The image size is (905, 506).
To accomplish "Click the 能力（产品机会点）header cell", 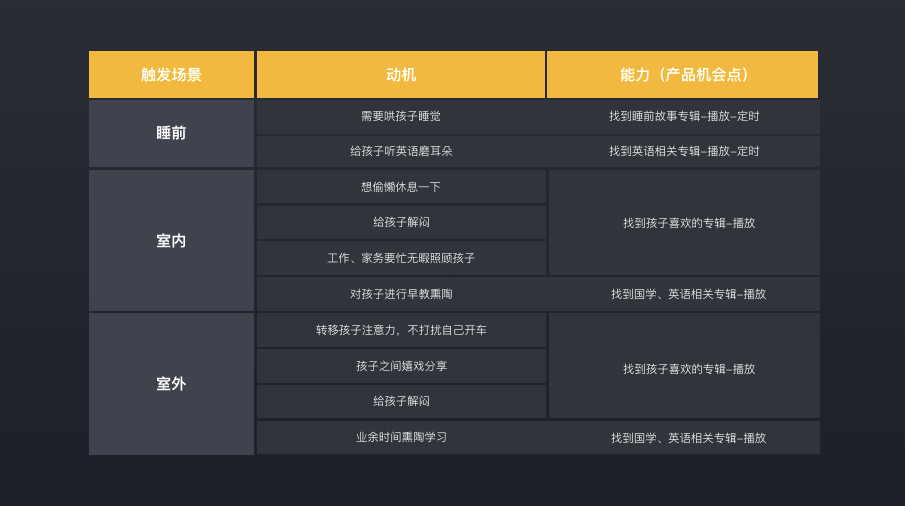I will 683,75.
